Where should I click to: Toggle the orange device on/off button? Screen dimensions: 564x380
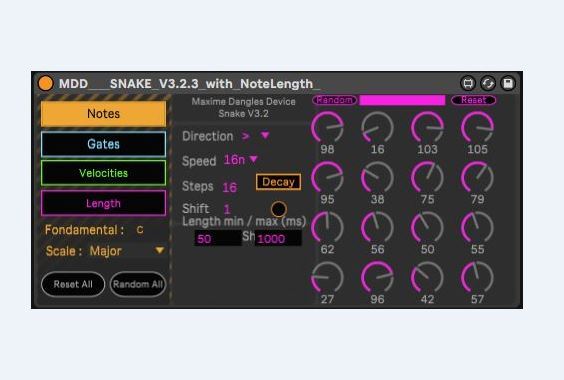46,83
